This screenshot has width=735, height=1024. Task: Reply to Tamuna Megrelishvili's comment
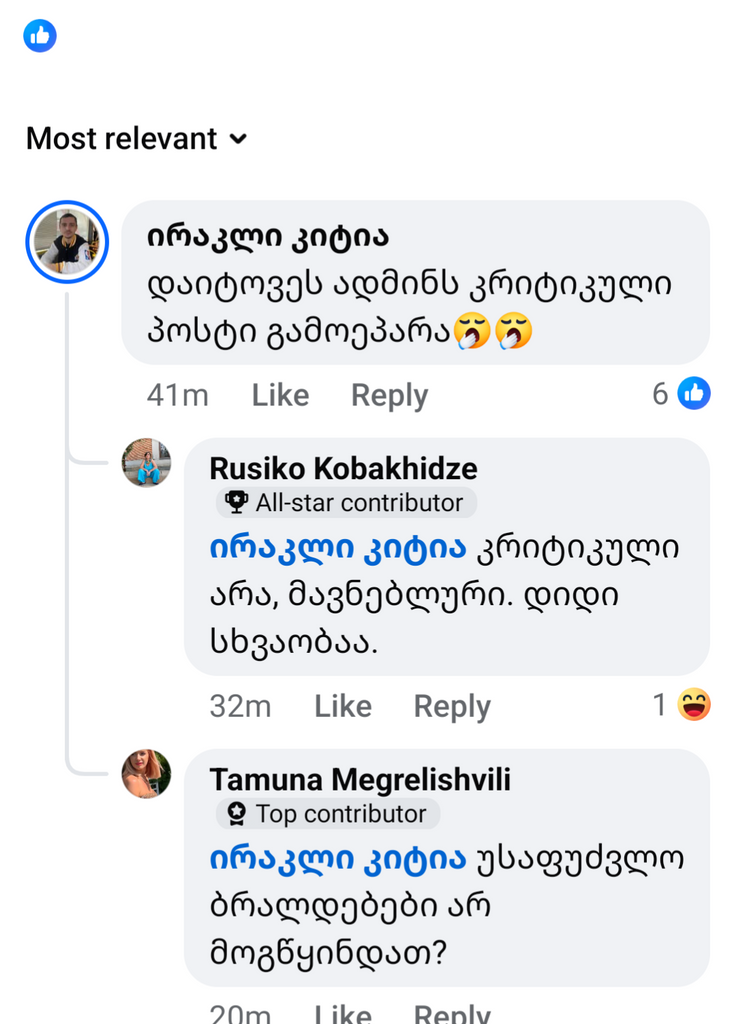(452, 1013)
